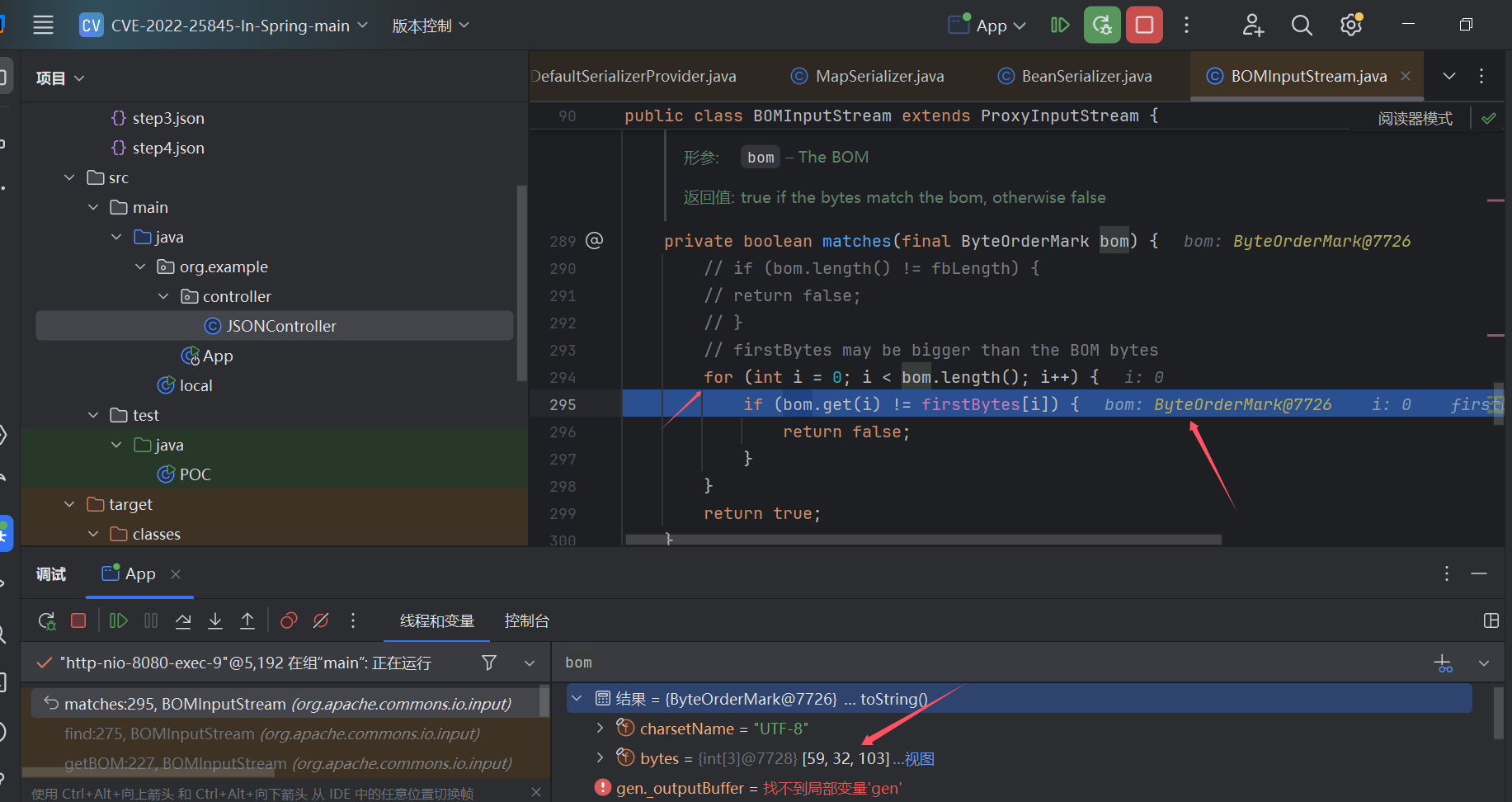
Task: Open View Breakpoints dialog
Action: point(289,620)
